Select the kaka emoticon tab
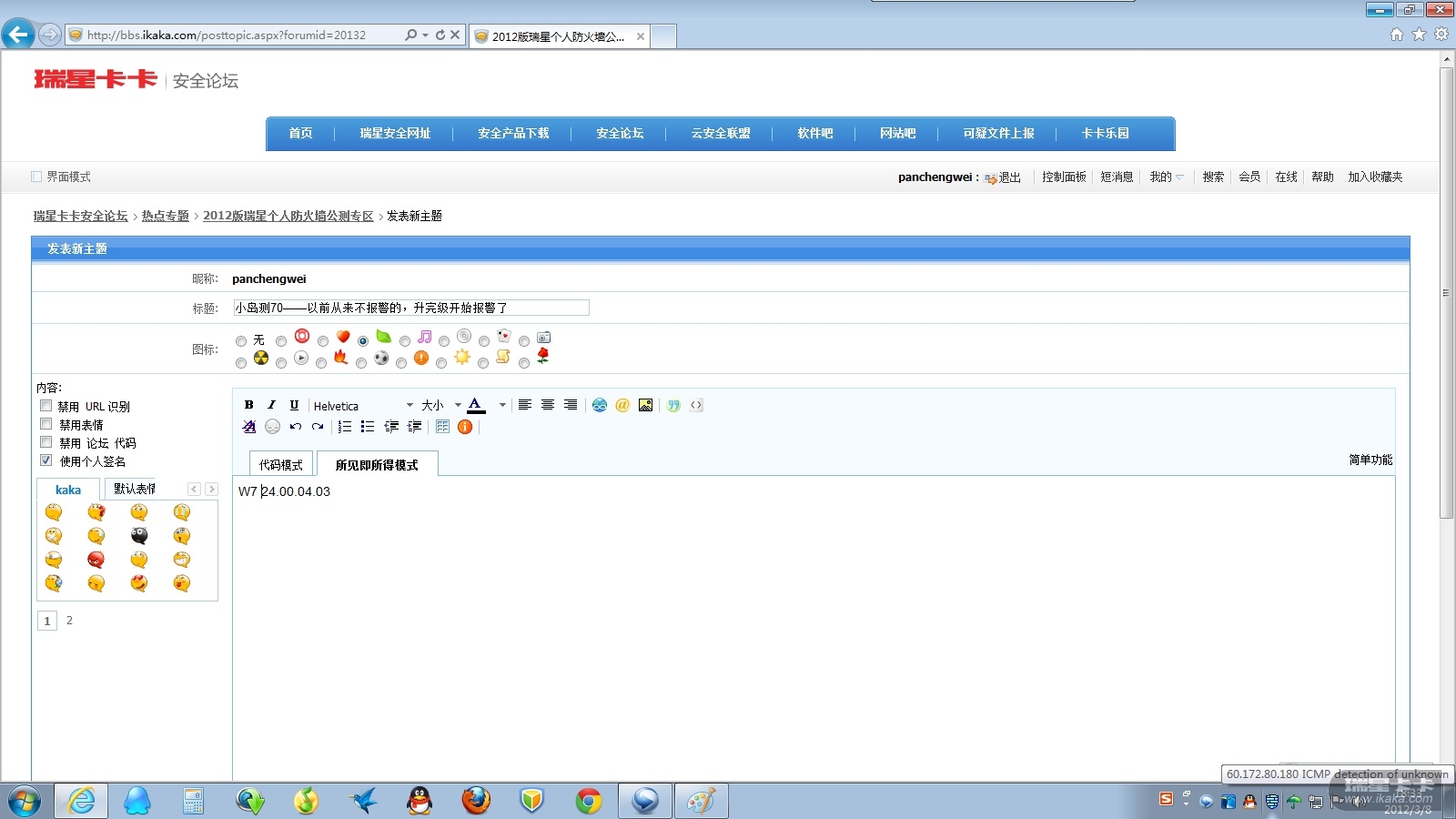Screen dimensions: 1456x819 click(x=68, y=490)
